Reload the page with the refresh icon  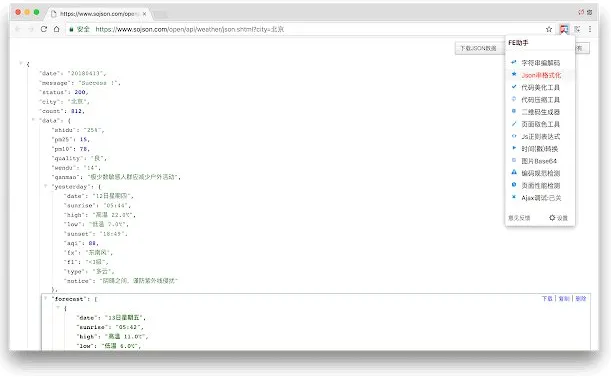[44, 29]
